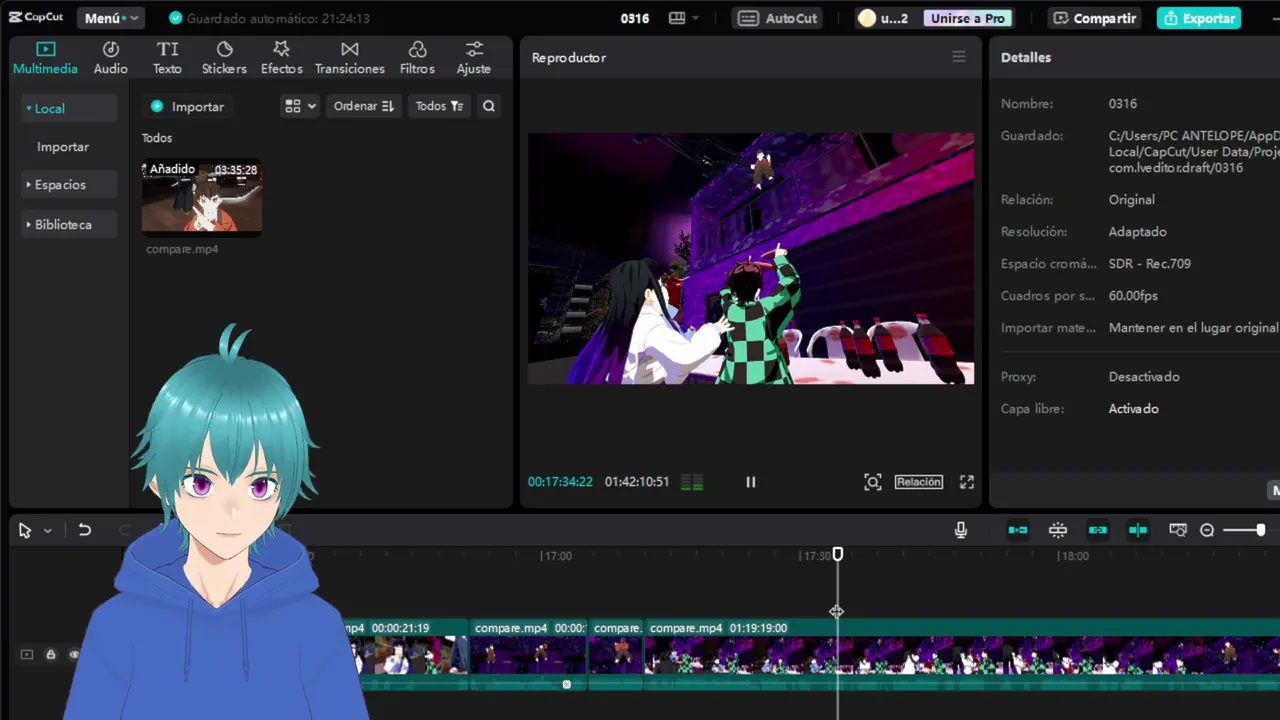This screenshot has width=1280, height=720.
Task: Click the 17:00 ruler mark
Action: pos(556,556)
